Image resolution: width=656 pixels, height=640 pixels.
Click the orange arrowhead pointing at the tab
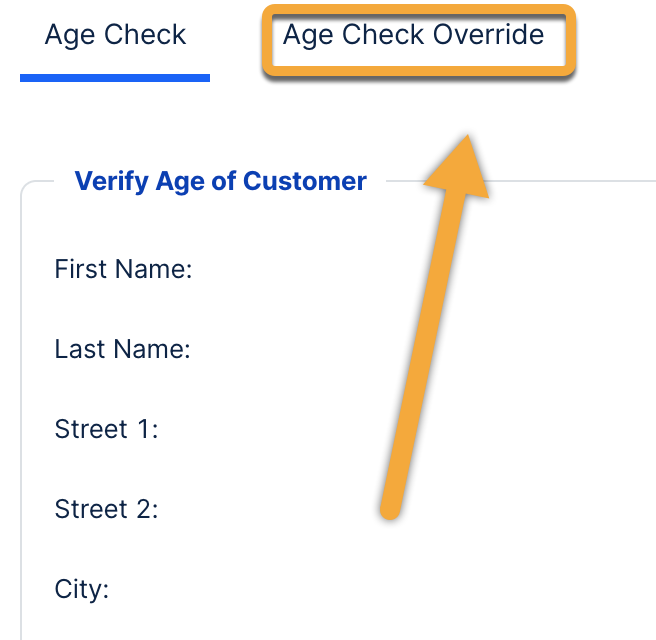point(461,170)
